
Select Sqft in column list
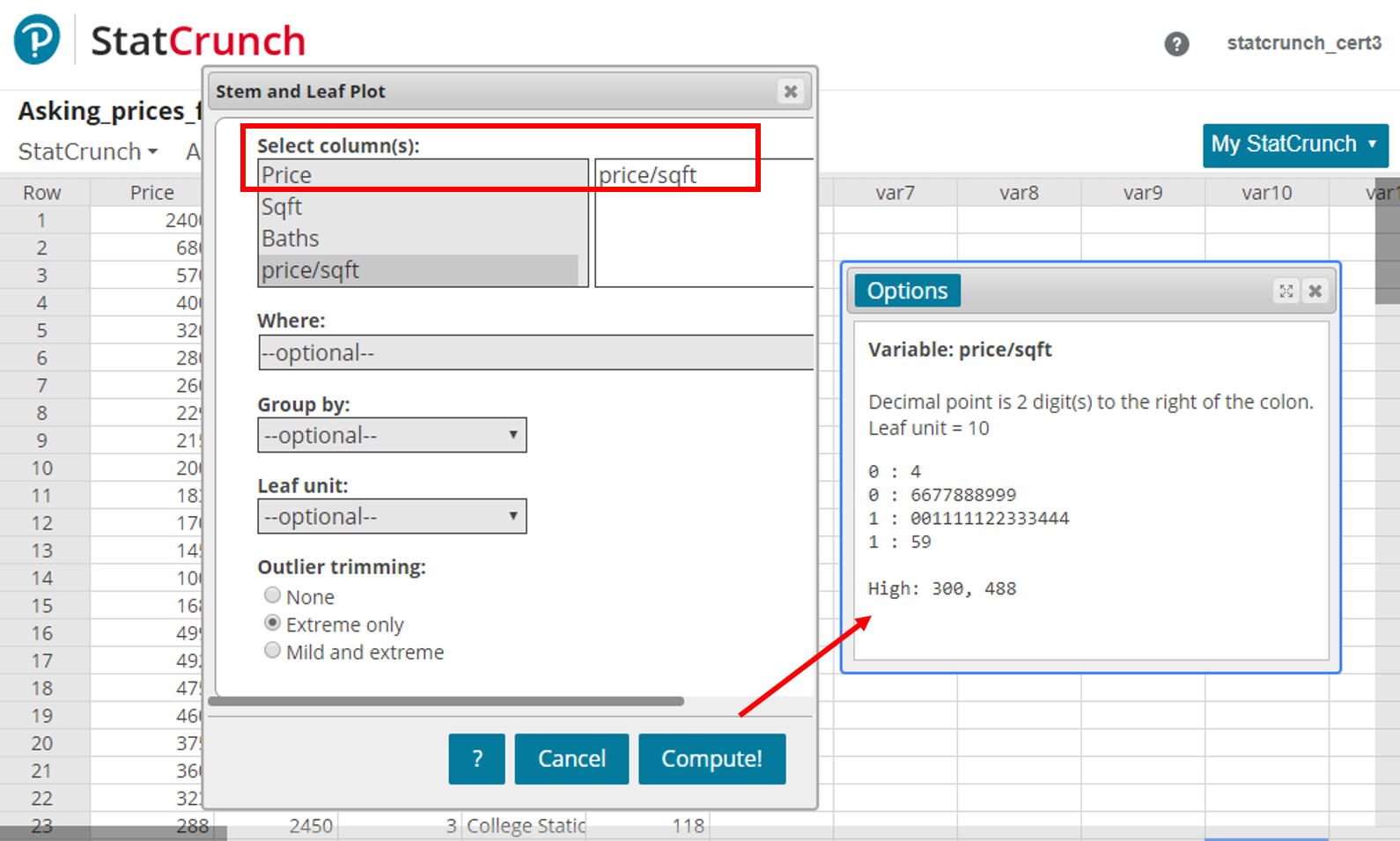(x=419, y=207)
